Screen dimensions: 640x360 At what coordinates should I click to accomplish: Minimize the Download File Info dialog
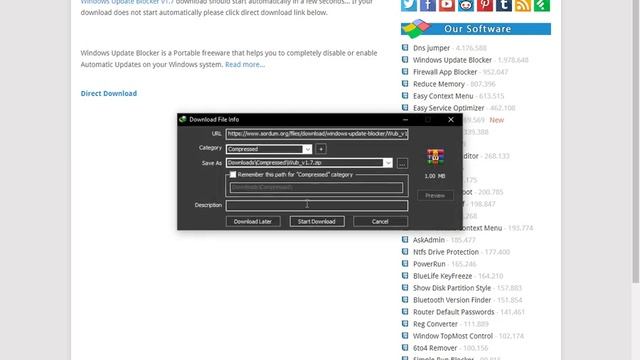click(x=405, y=120)
